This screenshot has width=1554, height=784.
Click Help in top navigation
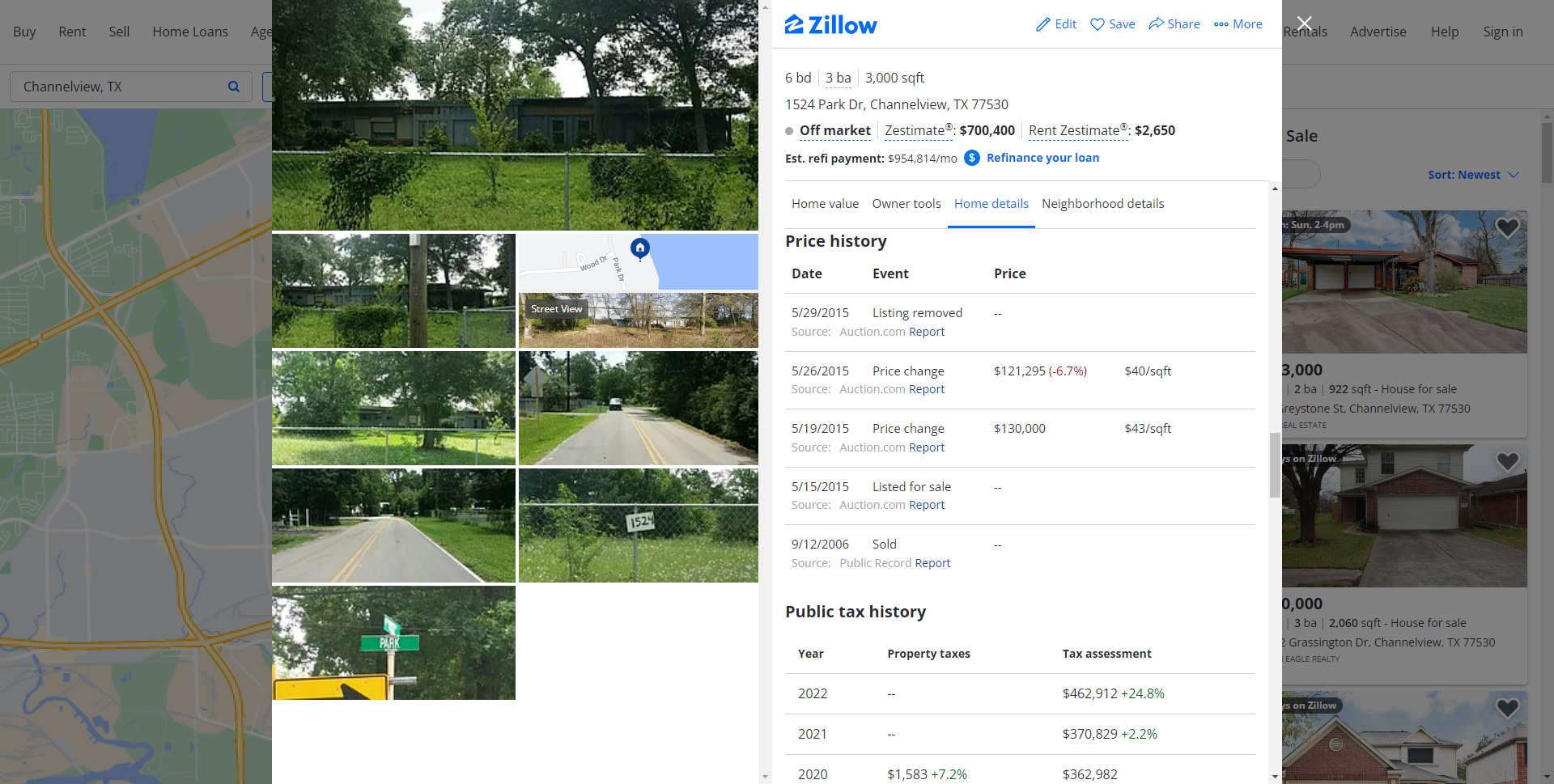click(x=1444, y=32)
